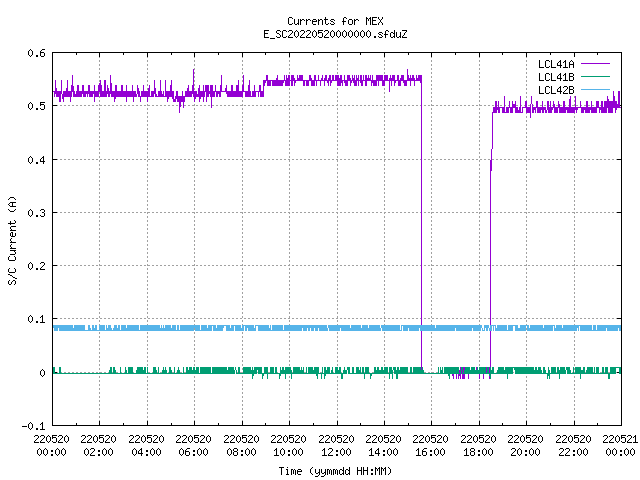Screen dimensions: 640x480
Task: Click the final x-axis tick "220521 00:00"
Action: tap(620, 446)
